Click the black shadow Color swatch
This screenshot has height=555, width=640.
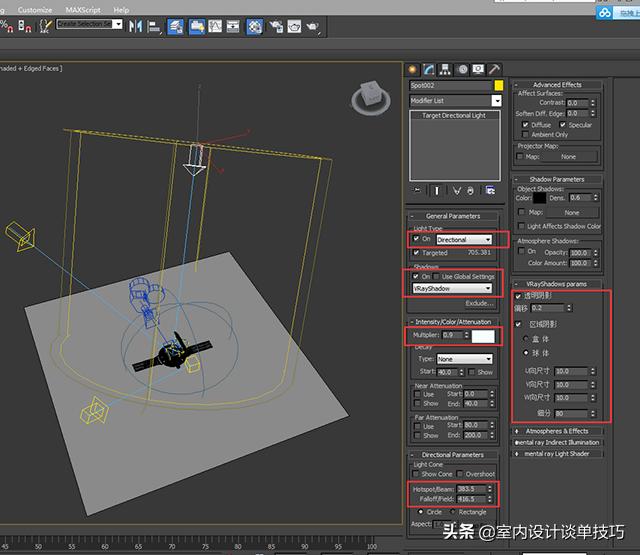[x=539, y=198]
